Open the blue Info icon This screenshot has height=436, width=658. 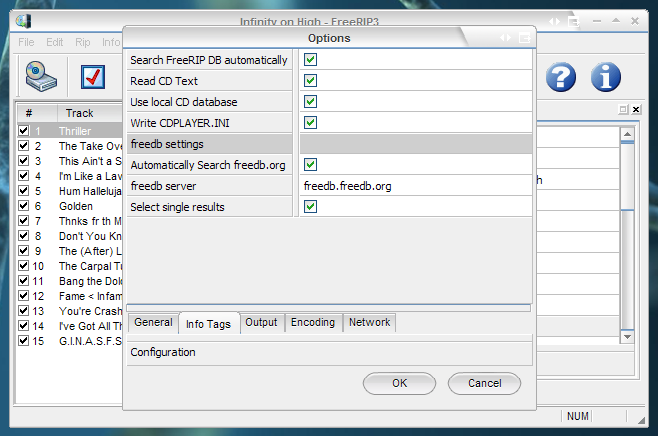point(606,77)
